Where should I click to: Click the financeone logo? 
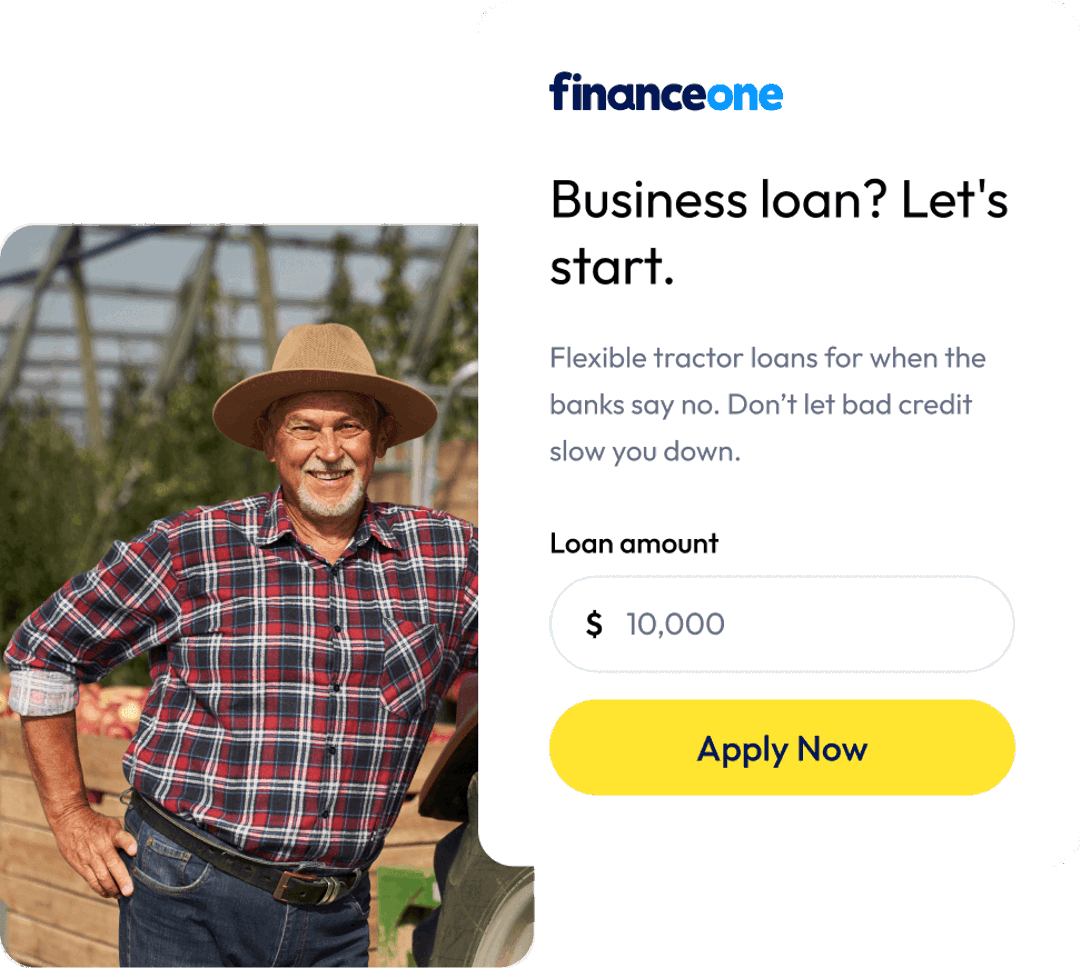tap(666, 94)
